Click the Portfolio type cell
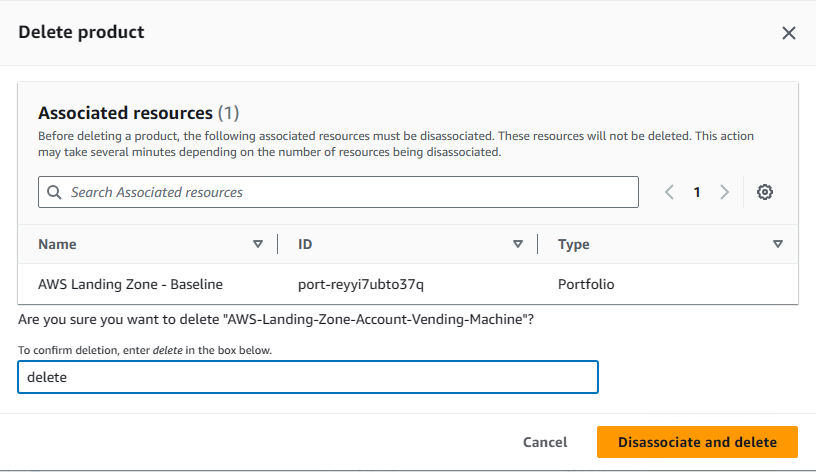 point(586,284)
